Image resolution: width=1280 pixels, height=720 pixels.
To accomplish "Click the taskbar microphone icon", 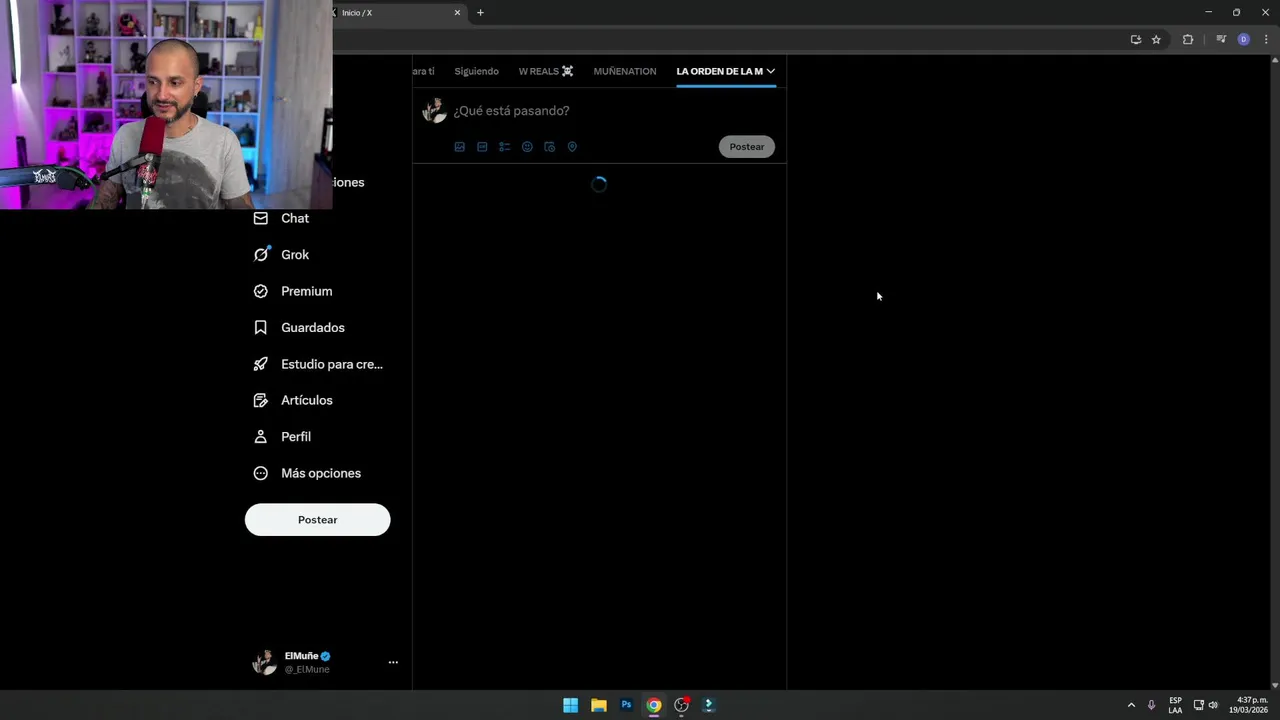I will point(1151,705).
